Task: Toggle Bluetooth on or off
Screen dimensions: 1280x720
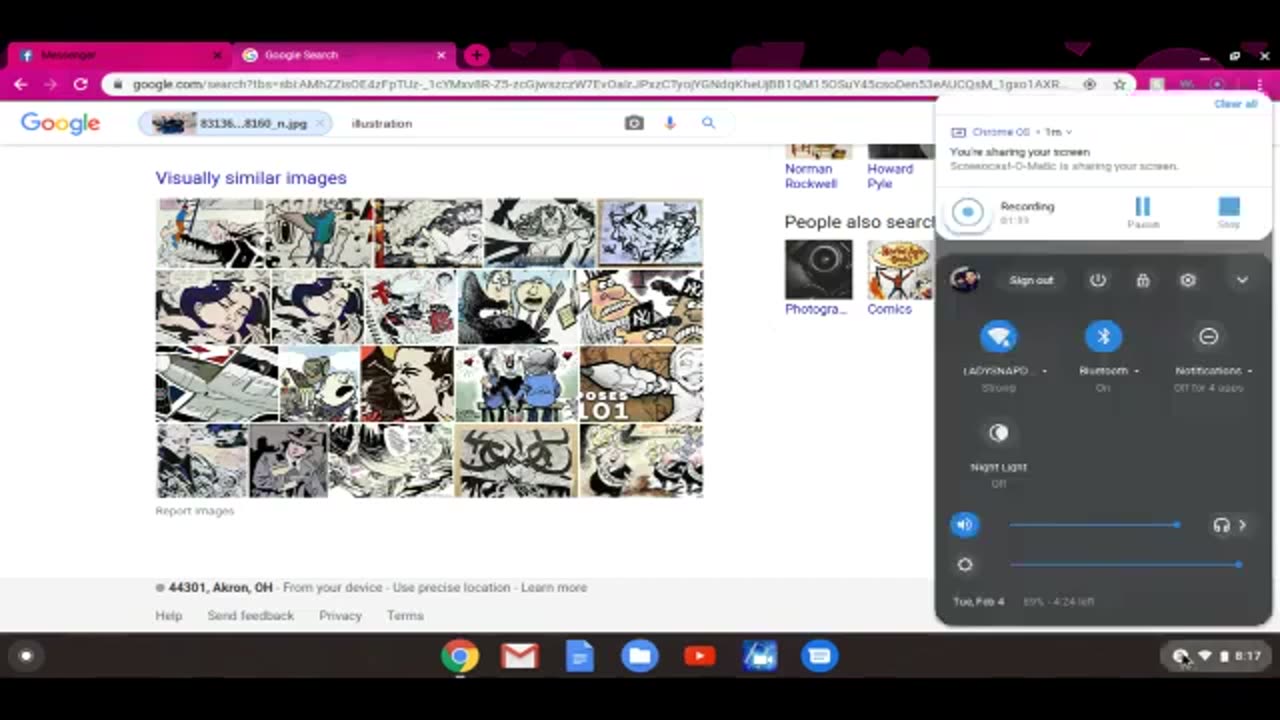Action: [x=1103, y=337]
